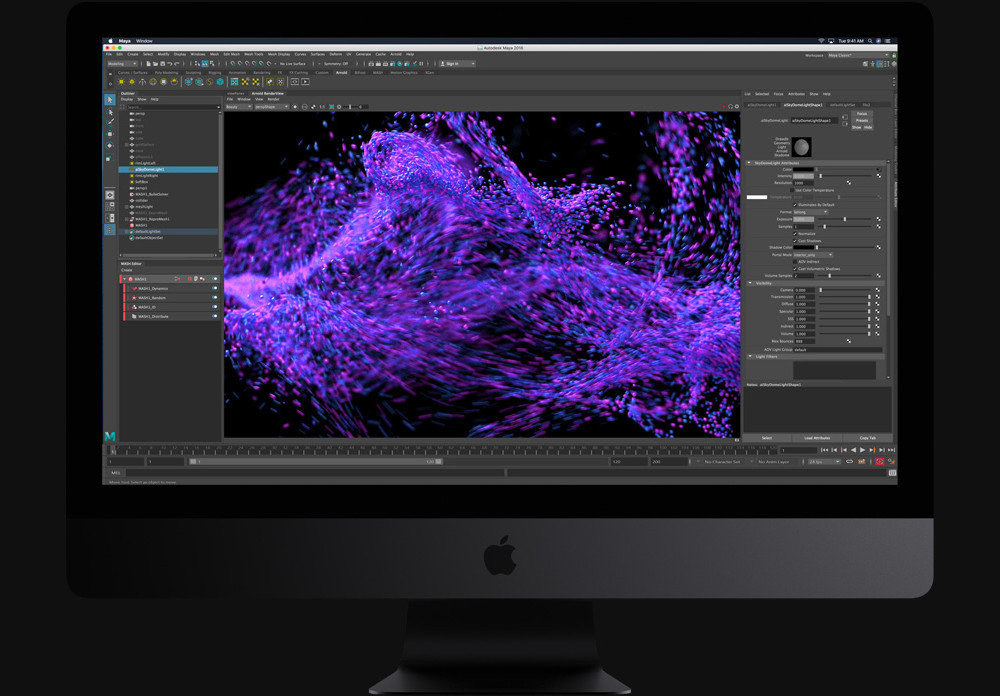Viewport: 1000px width, 696px height.
Task: Open the Format dropdown set to latlong
Action: [x=810, y=212]
